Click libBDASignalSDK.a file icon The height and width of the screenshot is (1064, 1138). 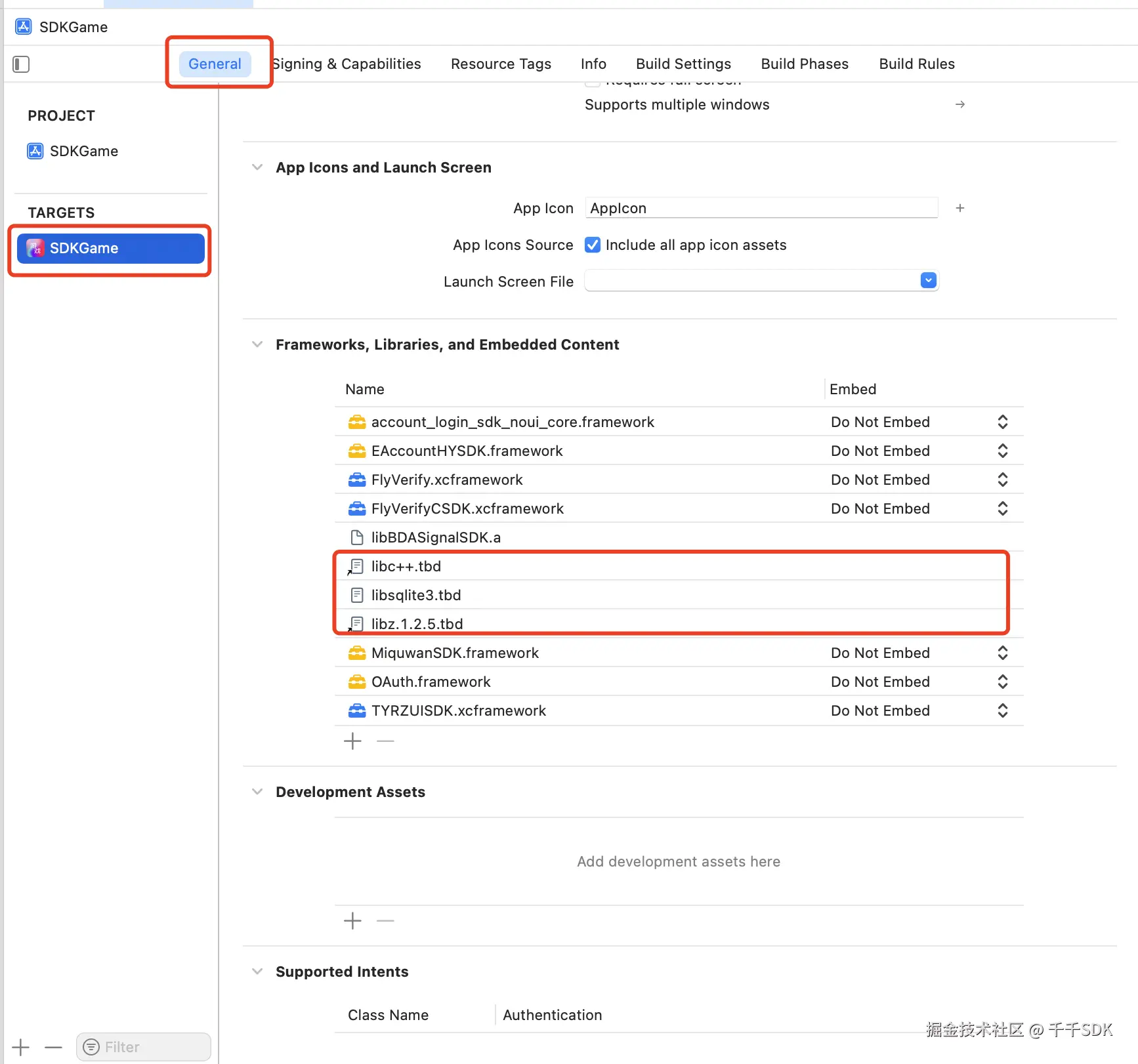[357, 537]
